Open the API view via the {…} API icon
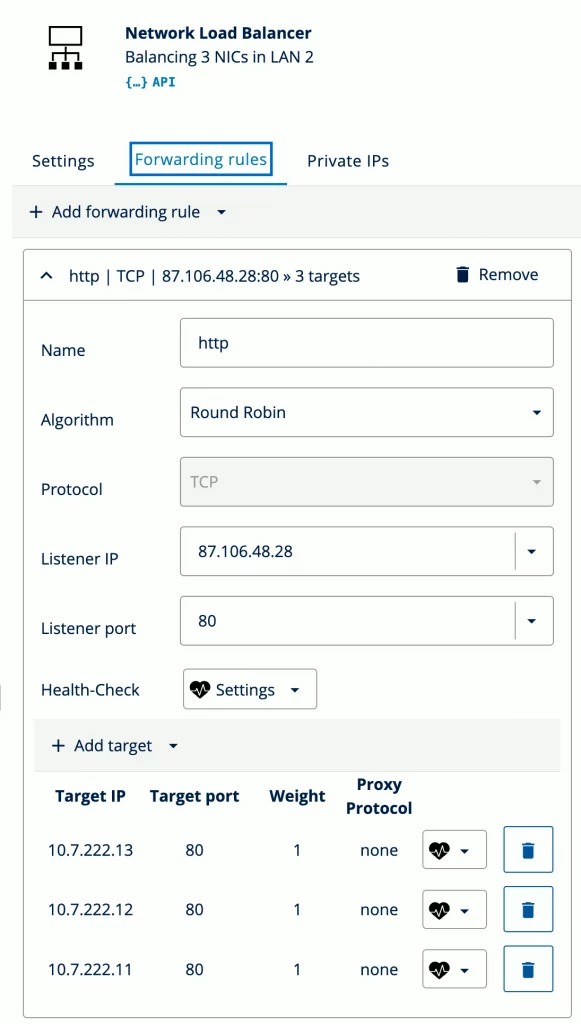 click(148, 82)
